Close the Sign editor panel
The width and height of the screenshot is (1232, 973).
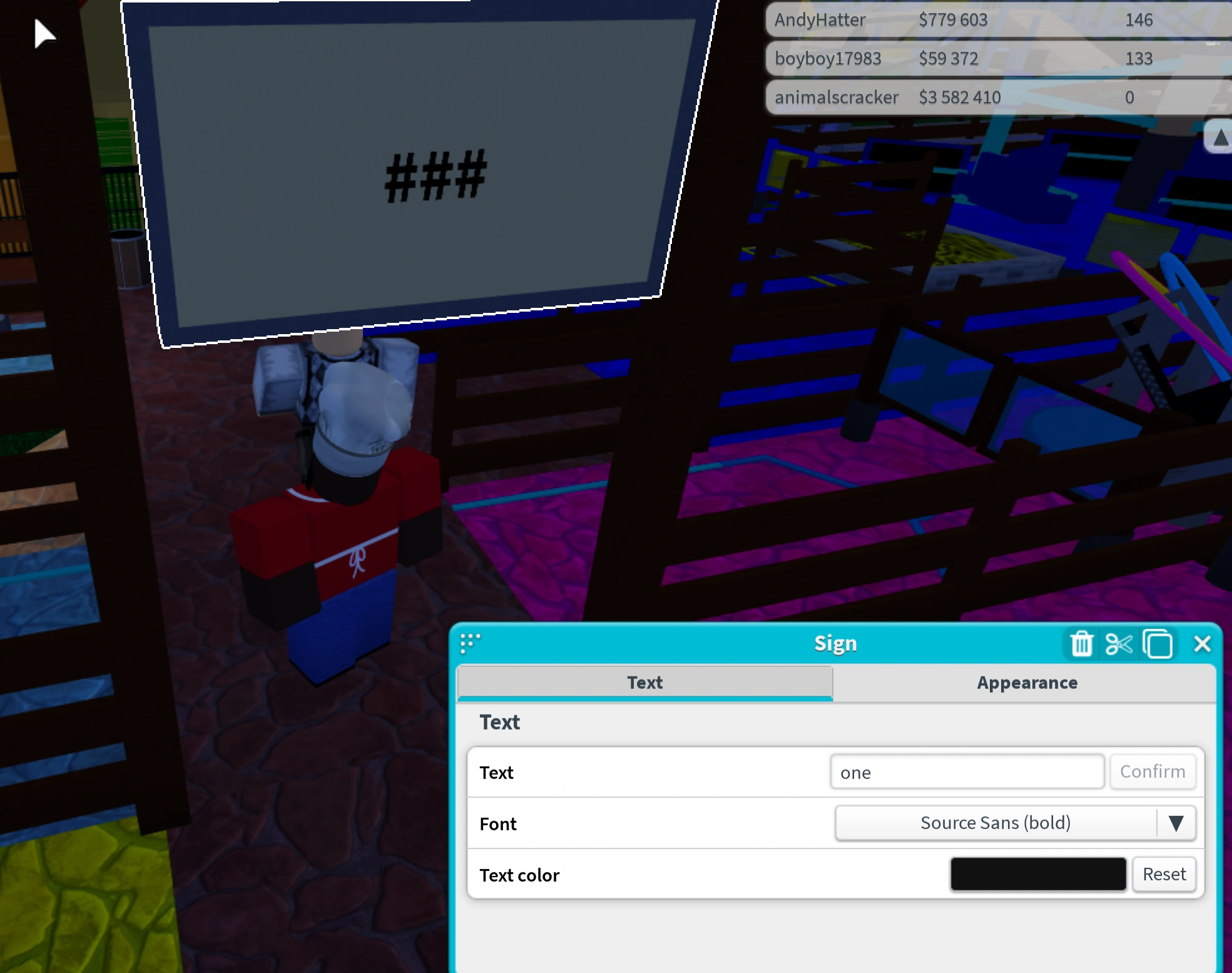click(x=1202, y=644)
